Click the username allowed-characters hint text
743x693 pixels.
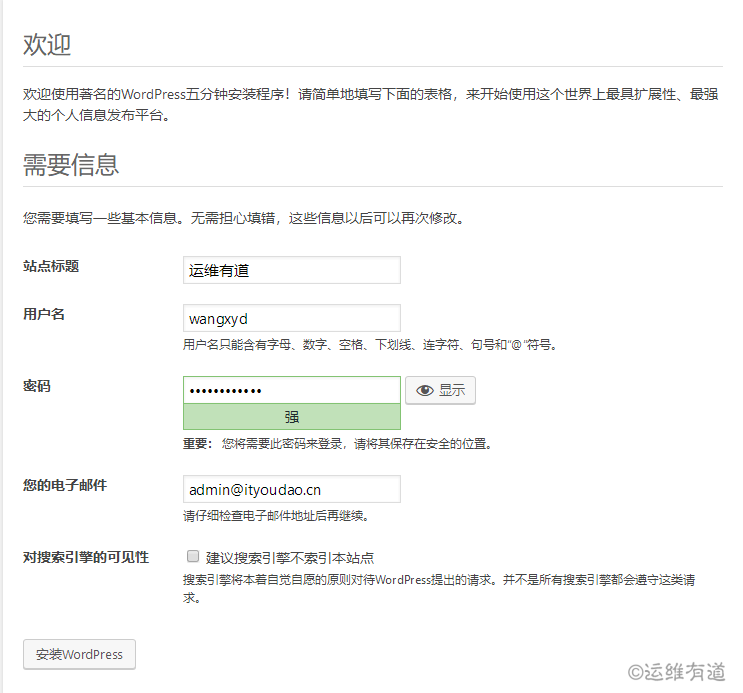coord(369,345)
